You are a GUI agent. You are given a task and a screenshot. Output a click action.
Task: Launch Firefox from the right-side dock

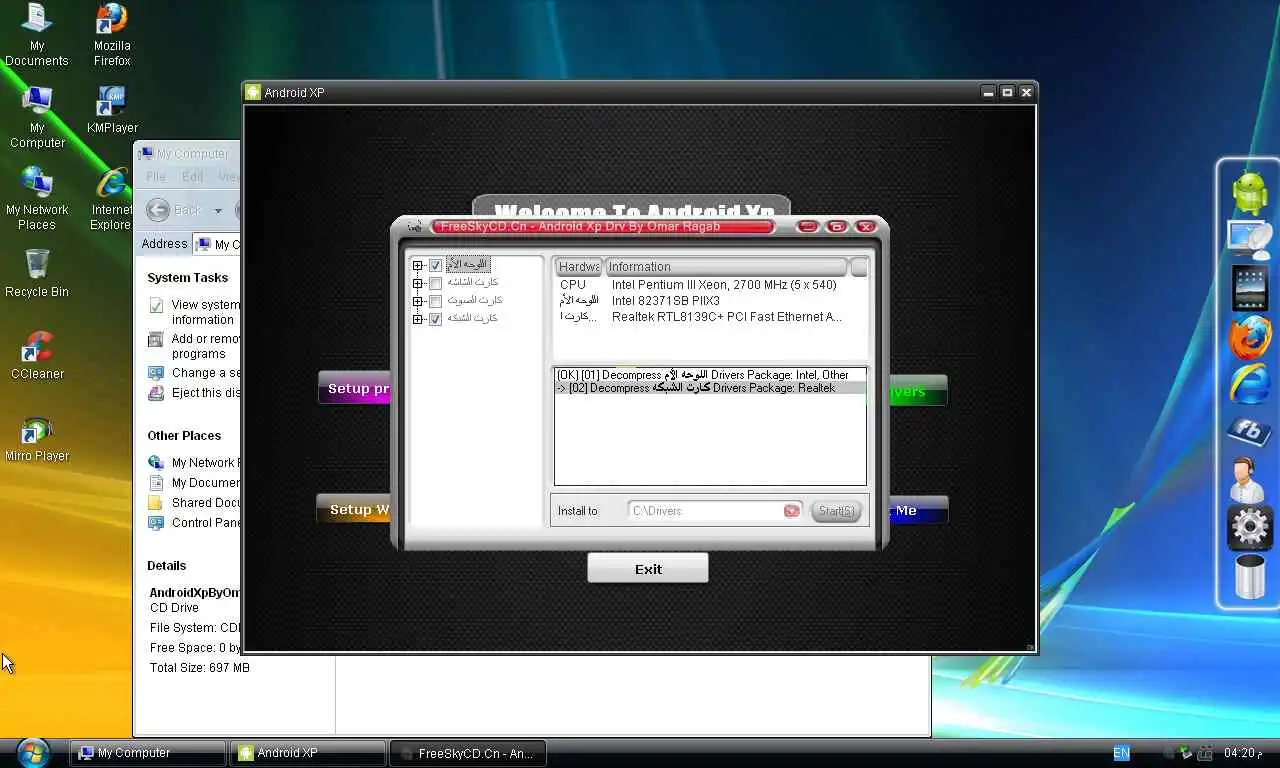point(1249,337)
